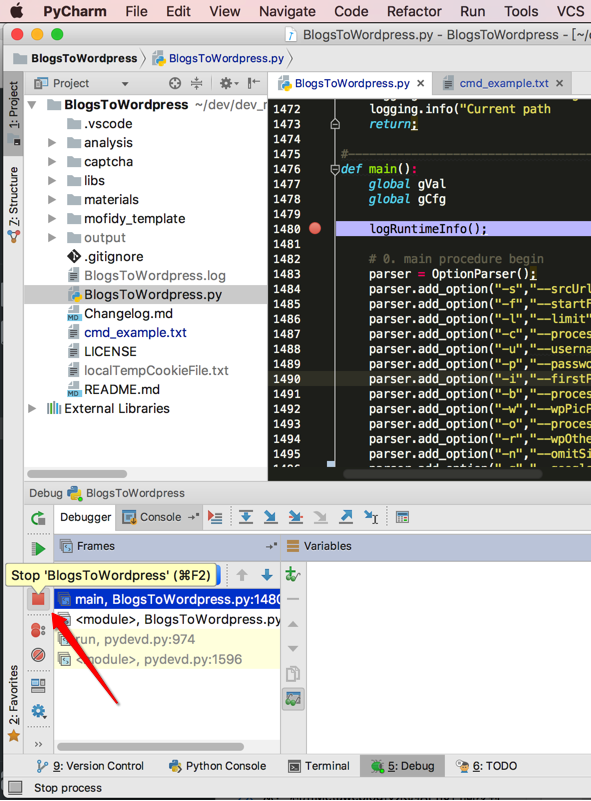
Task: Expand the analysis folder
Action: tap(52, 143)
